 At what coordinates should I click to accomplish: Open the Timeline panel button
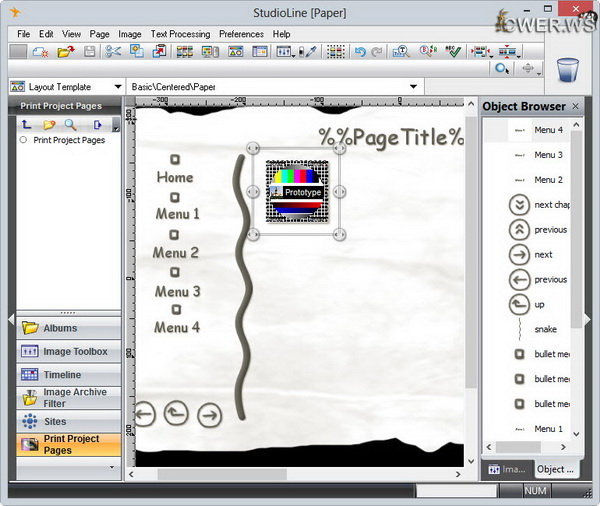(68, 375)
